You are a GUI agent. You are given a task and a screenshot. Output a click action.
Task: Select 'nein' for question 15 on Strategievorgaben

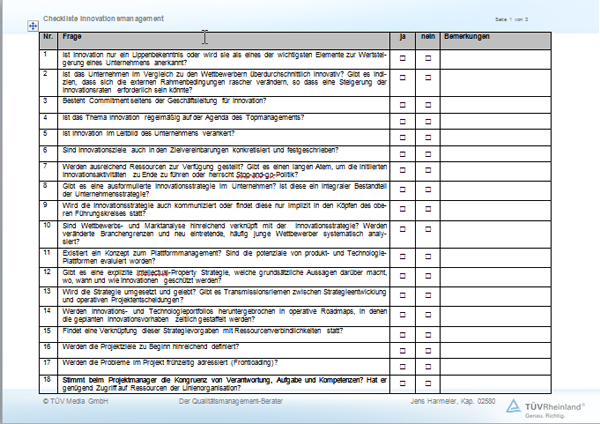[x=428, y=330]
